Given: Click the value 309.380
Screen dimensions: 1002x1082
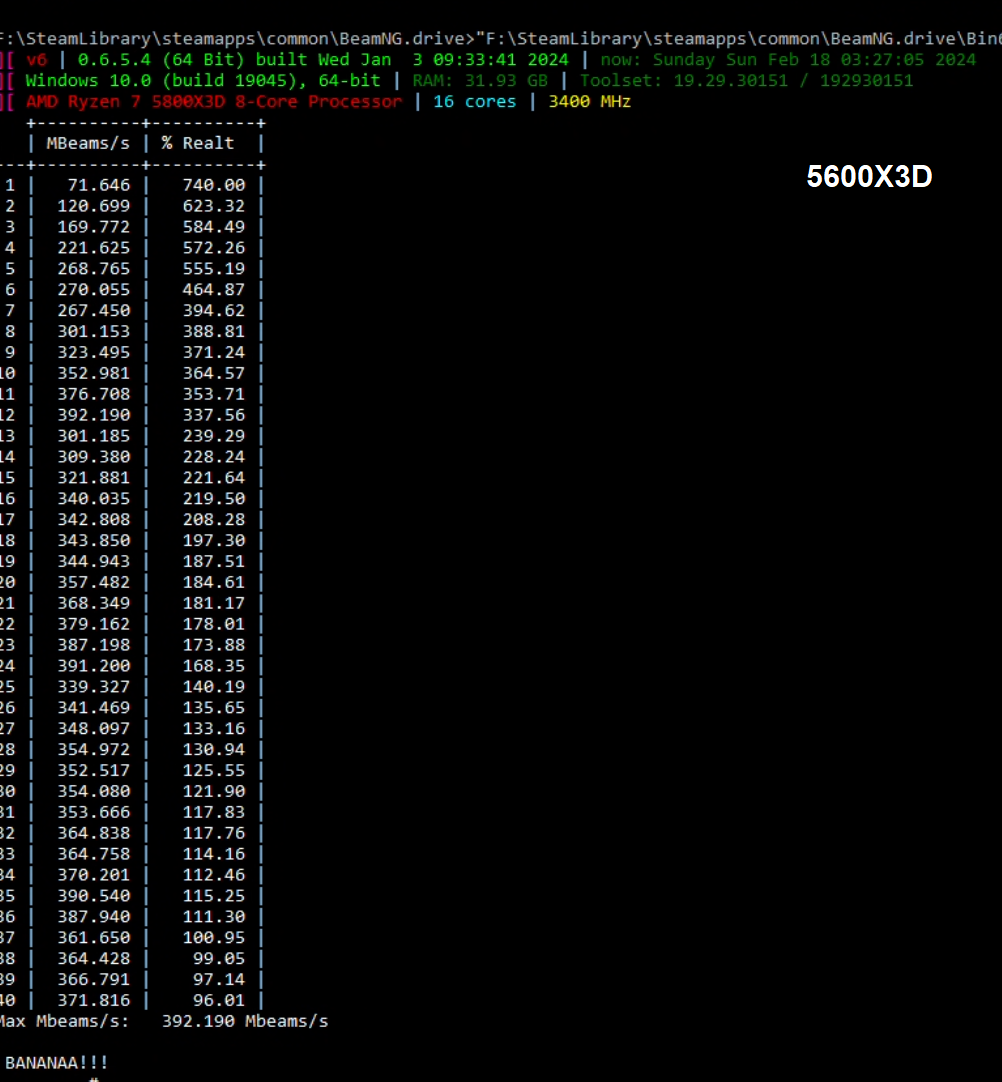Looking at the screenshot, I should coord(93,457).
